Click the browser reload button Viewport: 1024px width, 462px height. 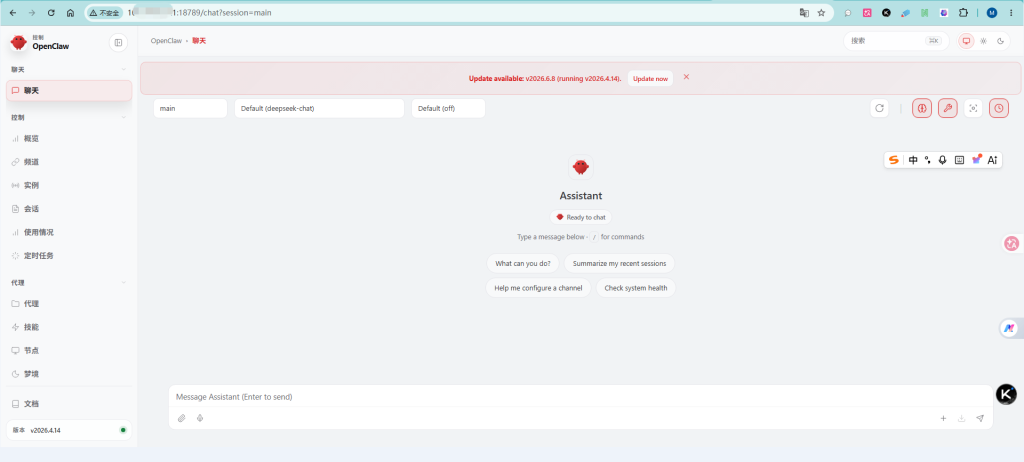[51, 12]
